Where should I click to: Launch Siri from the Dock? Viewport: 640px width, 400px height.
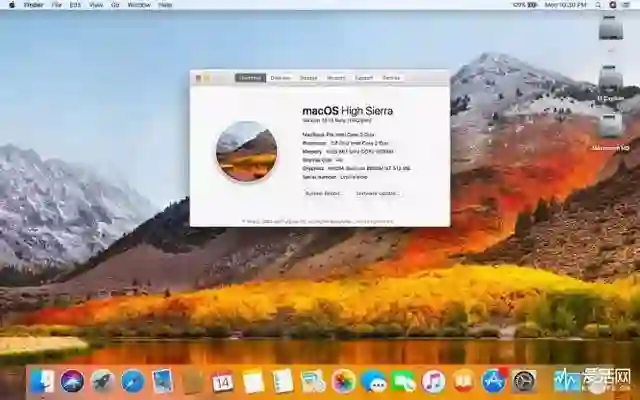72,381
